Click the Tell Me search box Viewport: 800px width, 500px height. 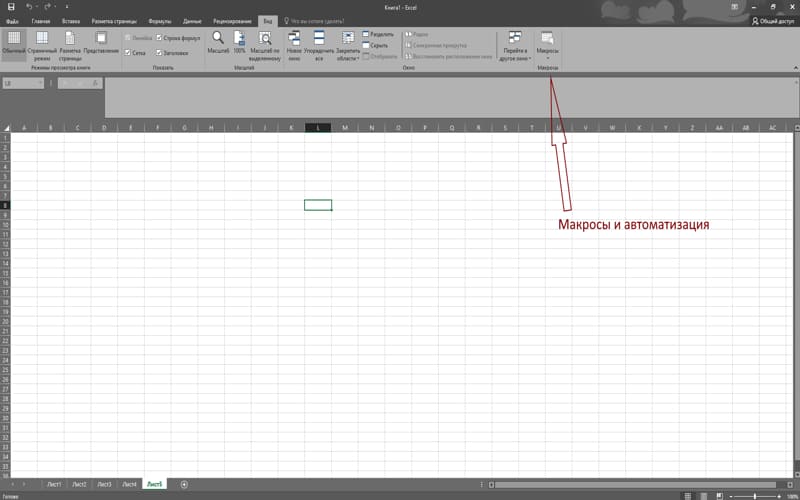(x=314, y=21)
